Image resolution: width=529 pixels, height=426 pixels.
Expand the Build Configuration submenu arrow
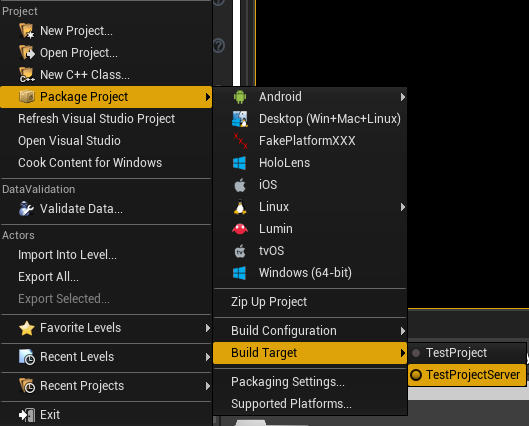coord(402,331)
